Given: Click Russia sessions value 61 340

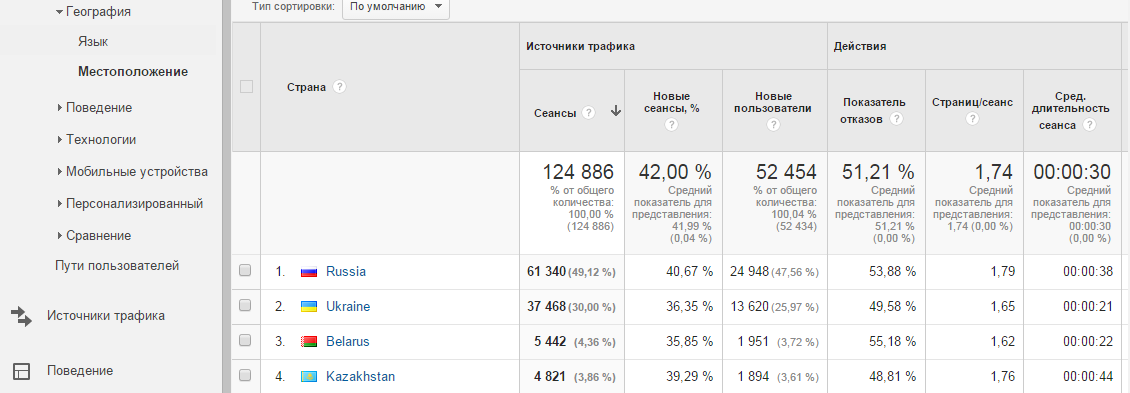Looking at the screenshot, I should tap(546, 272).
